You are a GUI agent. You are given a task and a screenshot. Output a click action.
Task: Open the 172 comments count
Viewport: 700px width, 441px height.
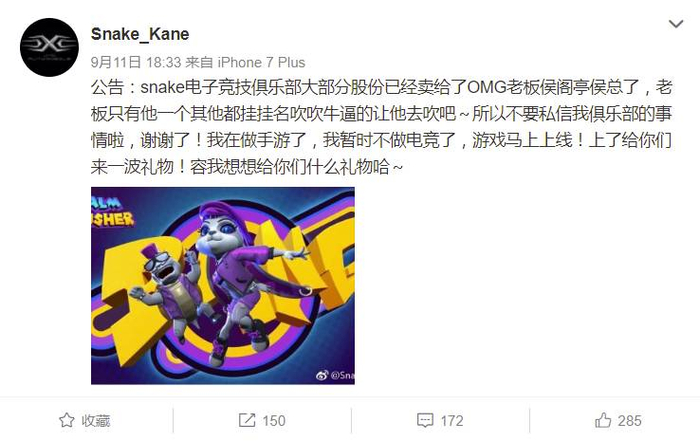coord(452,420)
